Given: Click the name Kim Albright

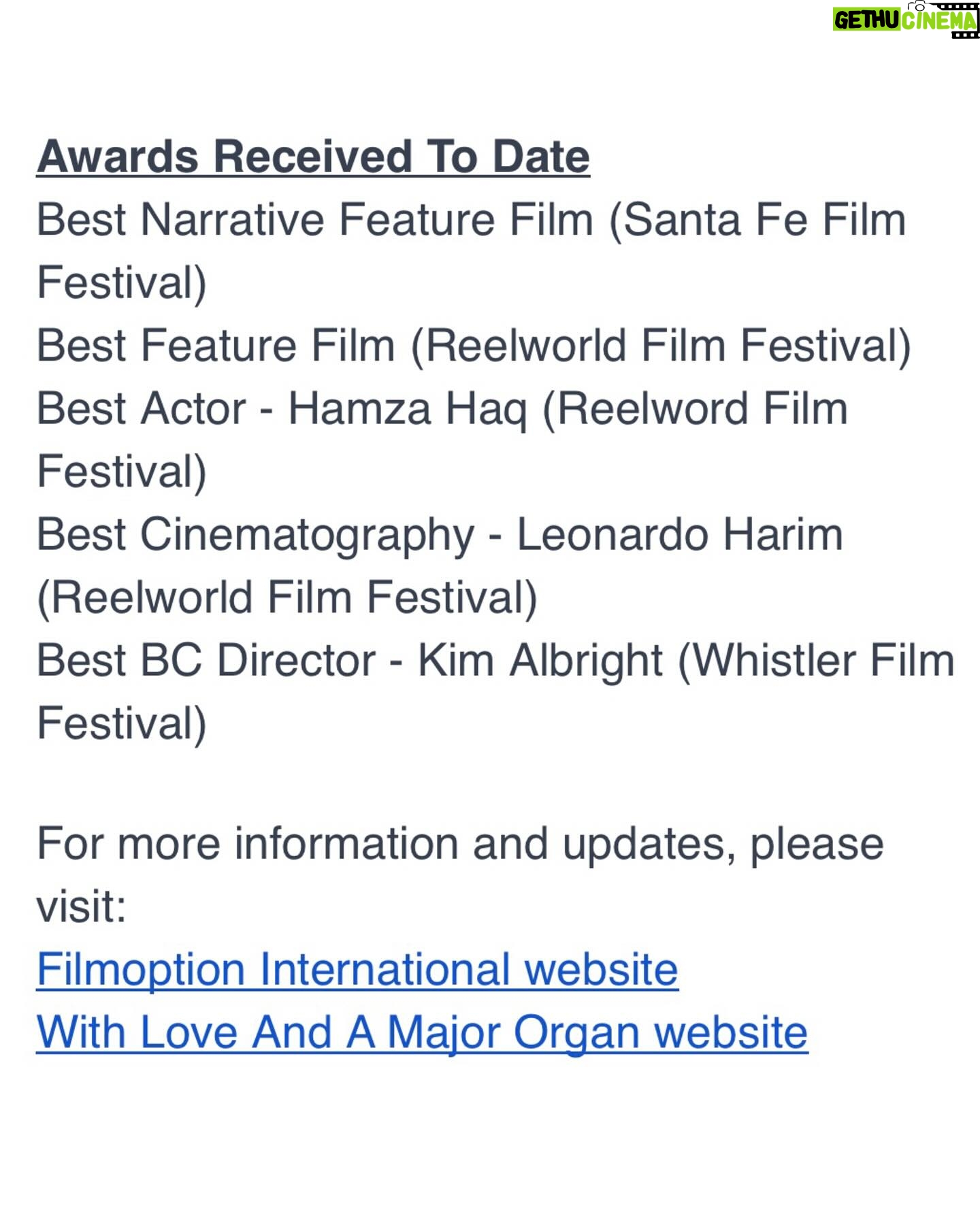Looking at the screenshot, I should coord(540,661).
